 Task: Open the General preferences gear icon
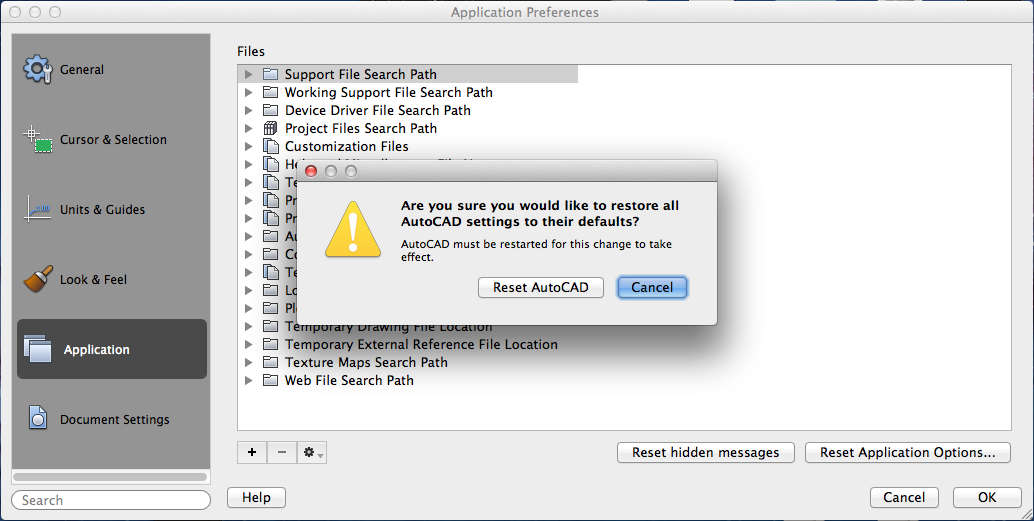click(38, 69)
